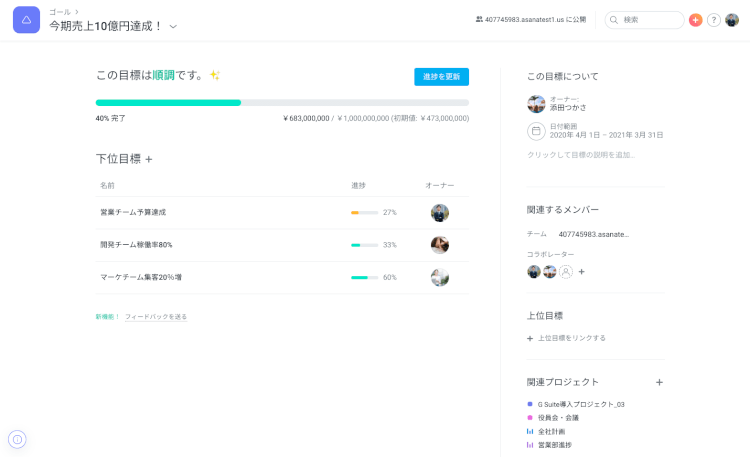The image size is (750, 457).
Task: Add a related project with plus icon
Action: tap(659, 382)
